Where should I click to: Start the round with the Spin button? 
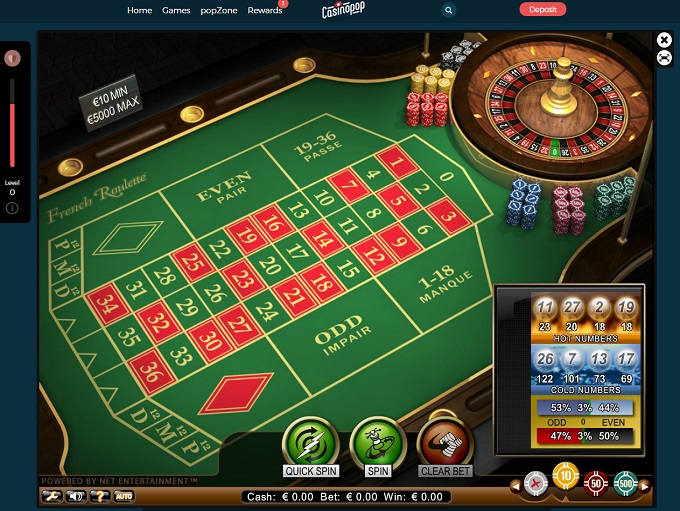[x=378, y=444]
